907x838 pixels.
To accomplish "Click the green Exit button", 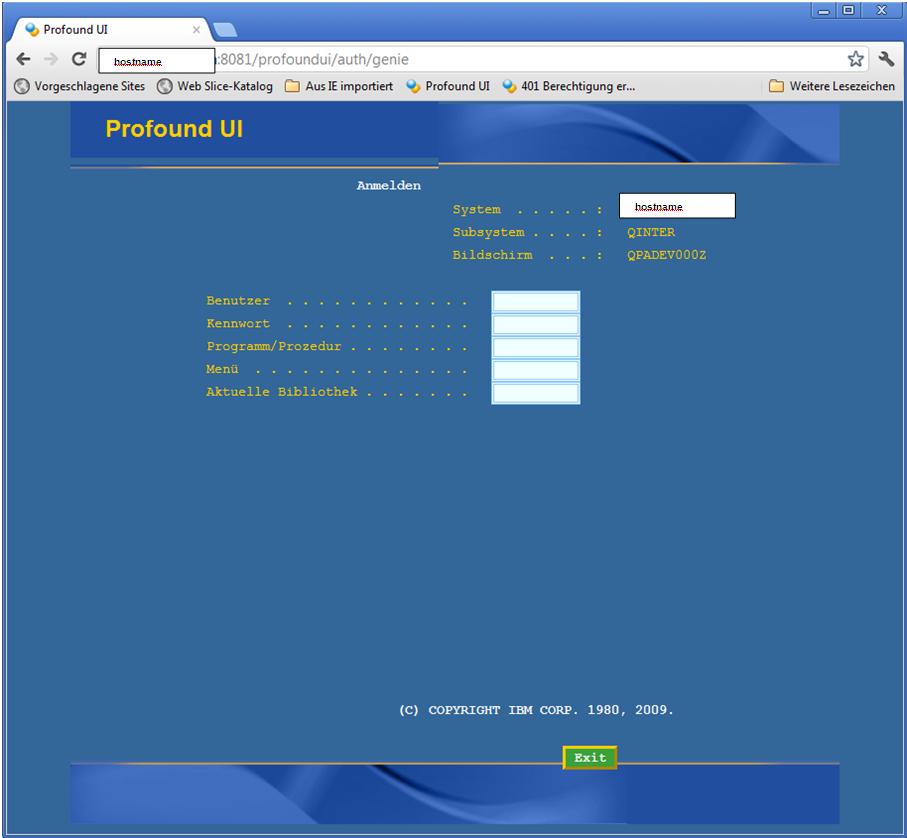I will (x=590, y=758).
